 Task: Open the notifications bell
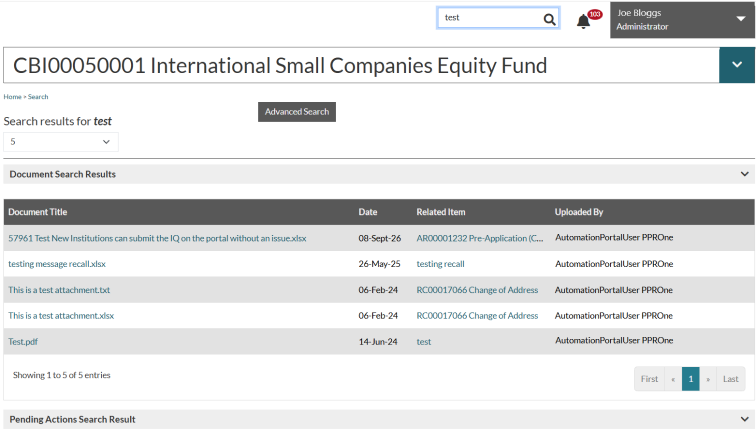click(583, 21)
